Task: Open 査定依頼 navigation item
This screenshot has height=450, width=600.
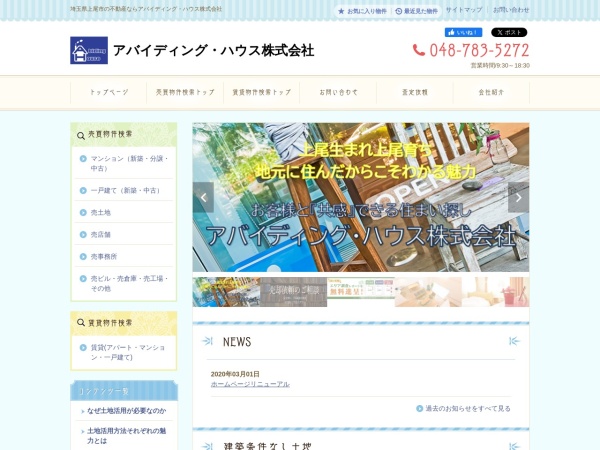Action: click(415, 92)
